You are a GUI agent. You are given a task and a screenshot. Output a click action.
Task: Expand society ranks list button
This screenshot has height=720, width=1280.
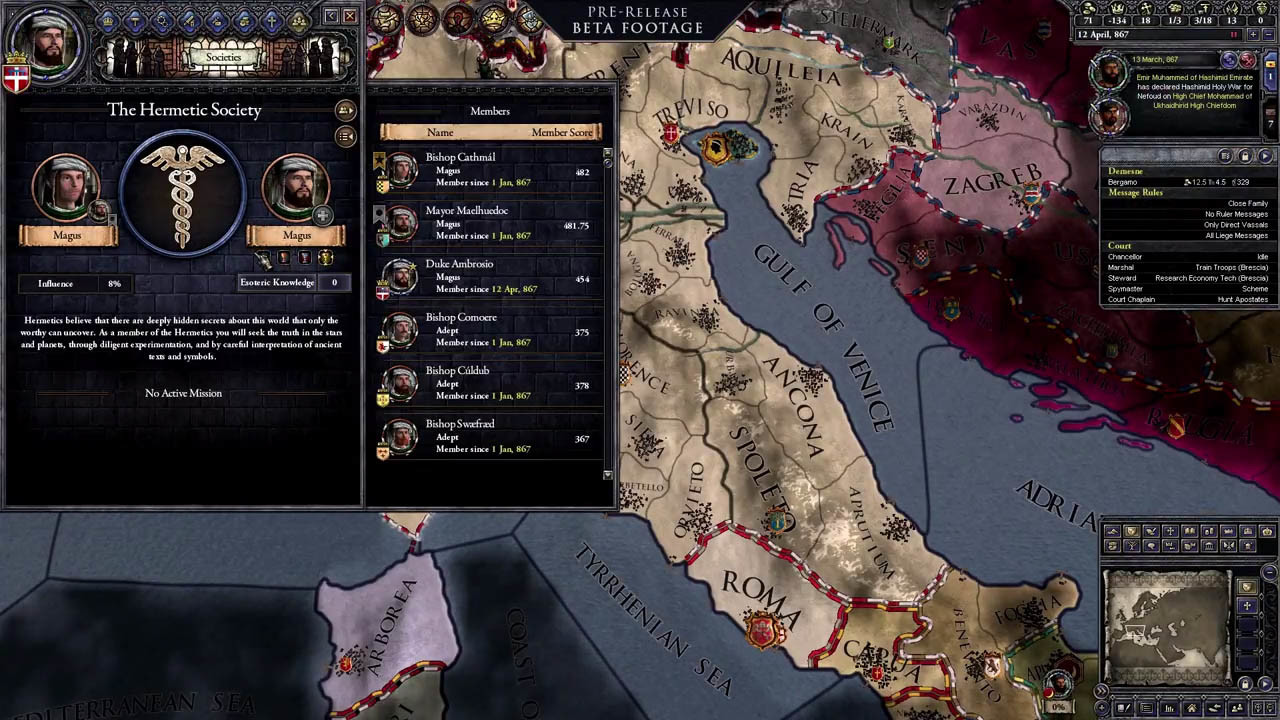[x=345, y=136]
